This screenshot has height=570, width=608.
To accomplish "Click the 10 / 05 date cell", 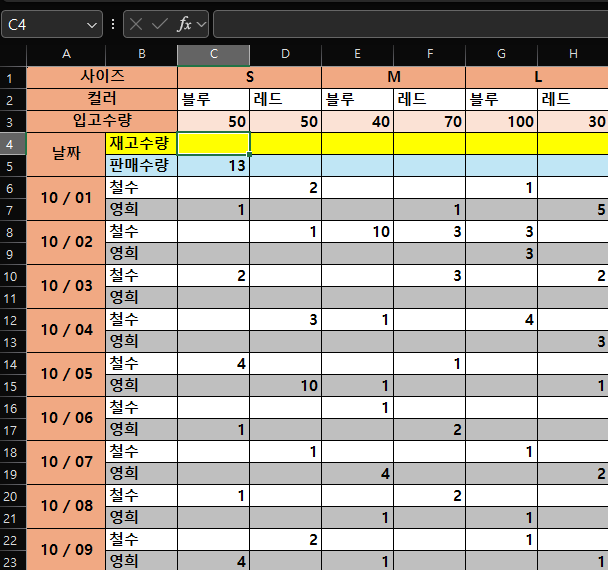I will point(66,374).
